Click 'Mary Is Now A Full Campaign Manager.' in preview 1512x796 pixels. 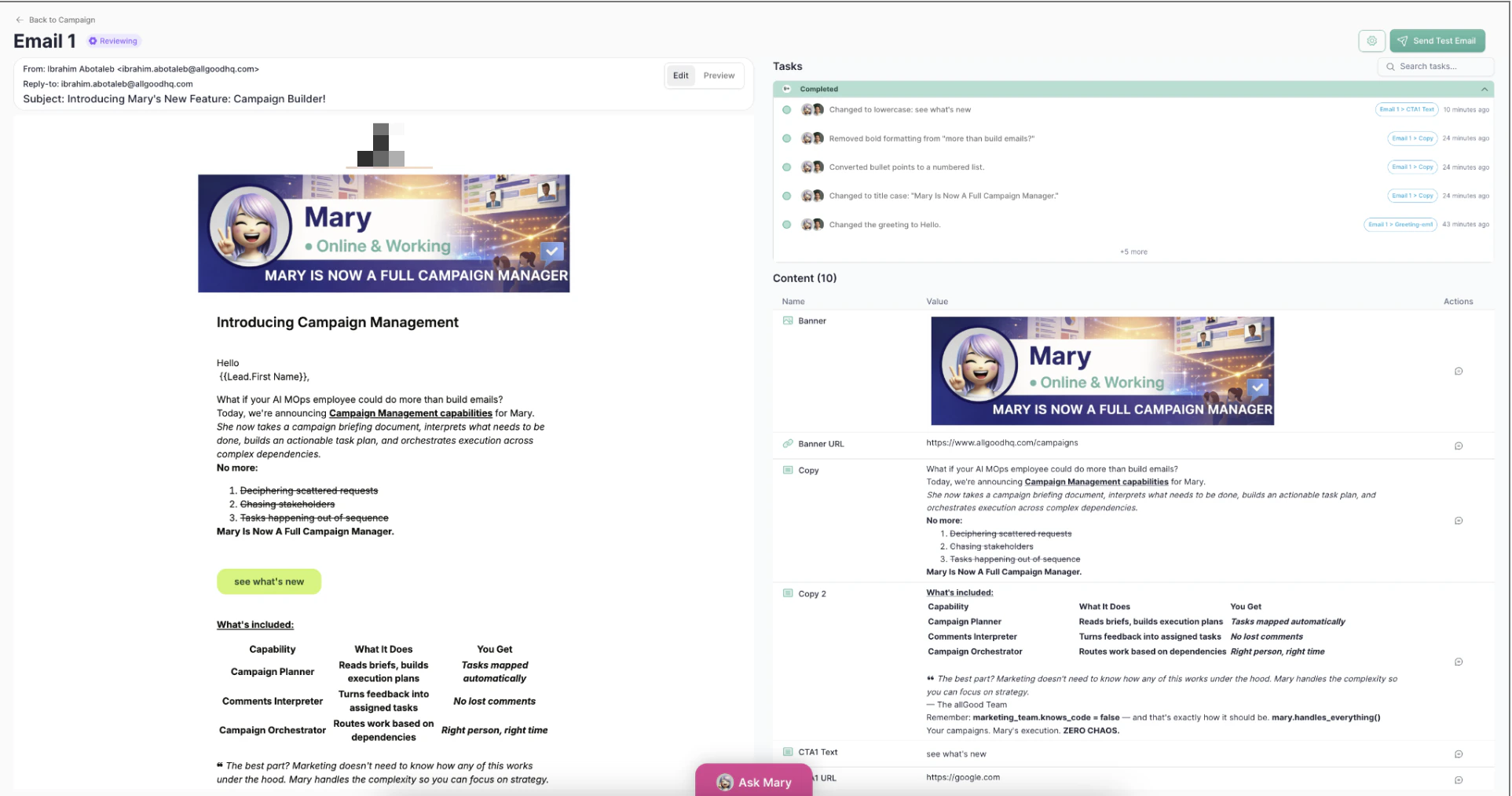point(306,531)
